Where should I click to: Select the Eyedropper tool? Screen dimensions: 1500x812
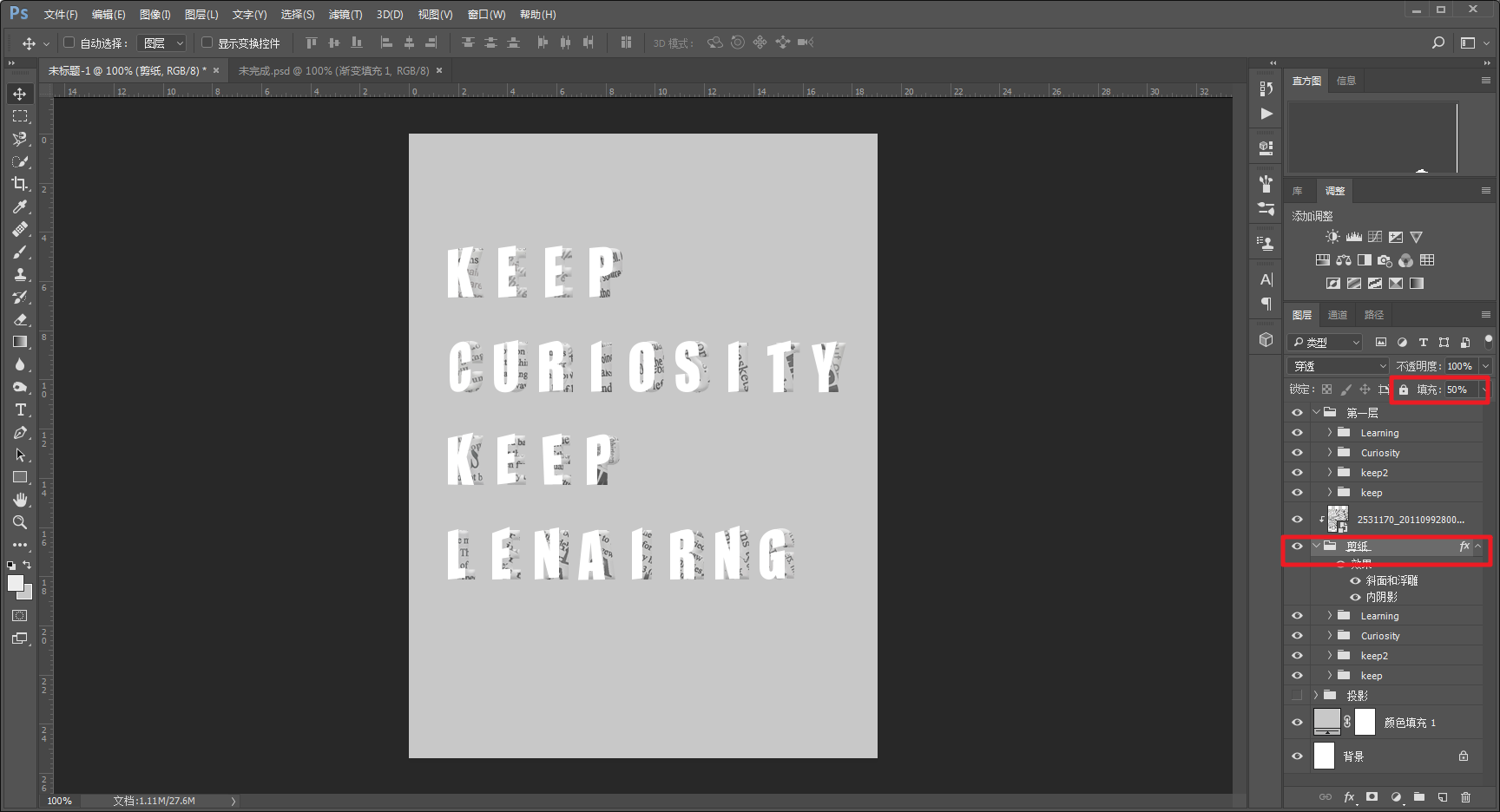[x=20, y=206]
